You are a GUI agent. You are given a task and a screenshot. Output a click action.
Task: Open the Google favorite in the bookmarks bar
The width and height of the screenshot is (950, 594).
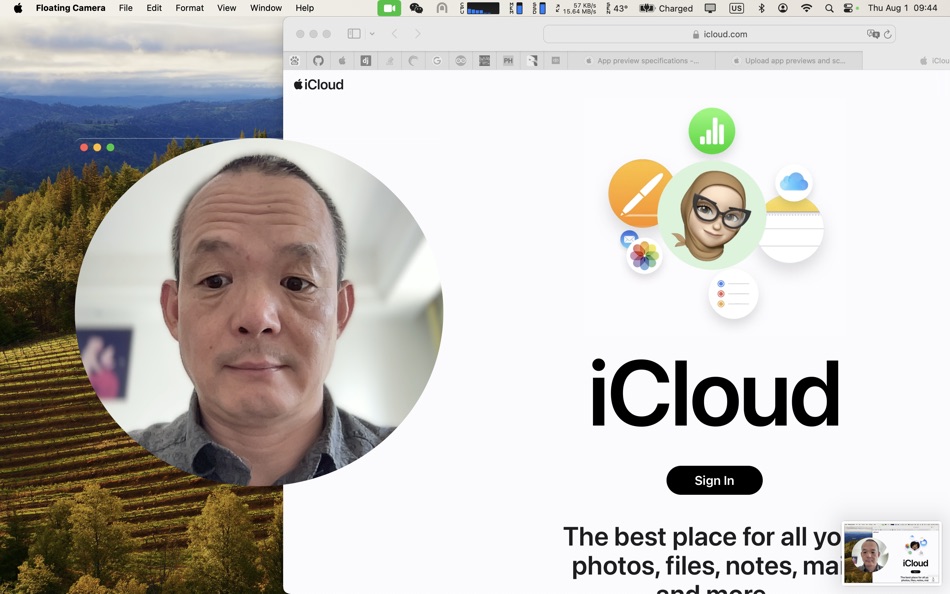[437, 60]
